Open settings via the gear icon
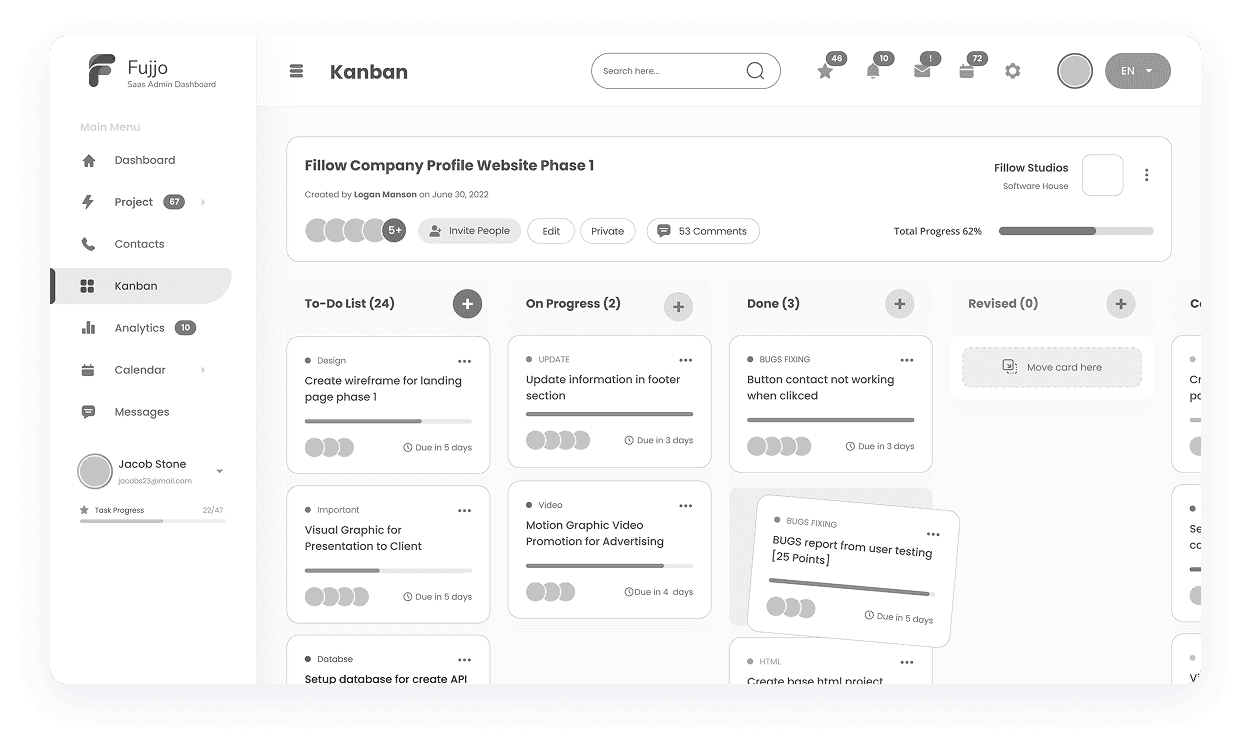The height and width of the screenshot is (748, 1251). [1013, 70]
